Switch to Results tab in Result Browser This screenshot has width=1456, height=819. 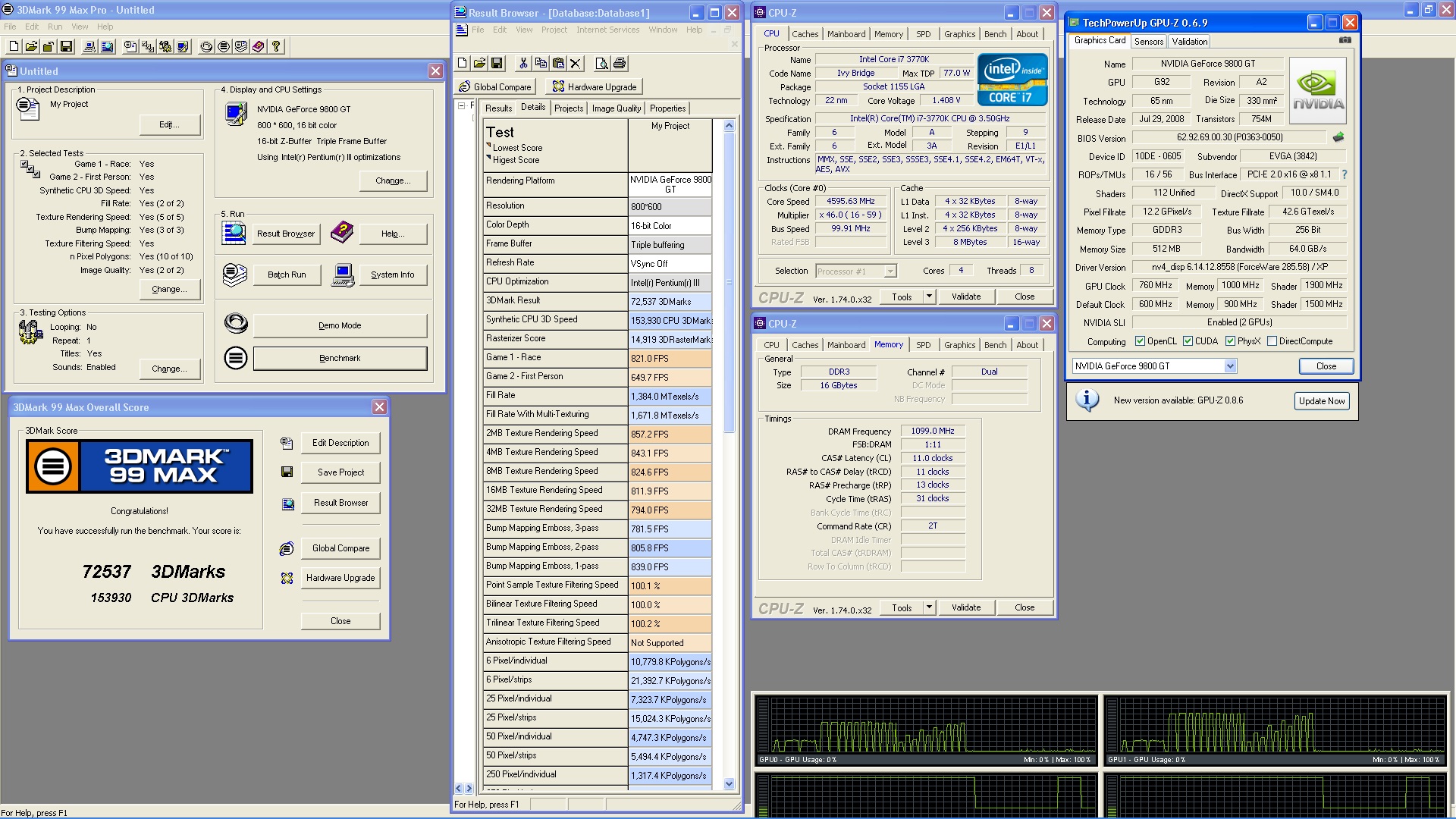tap(498, 108)
